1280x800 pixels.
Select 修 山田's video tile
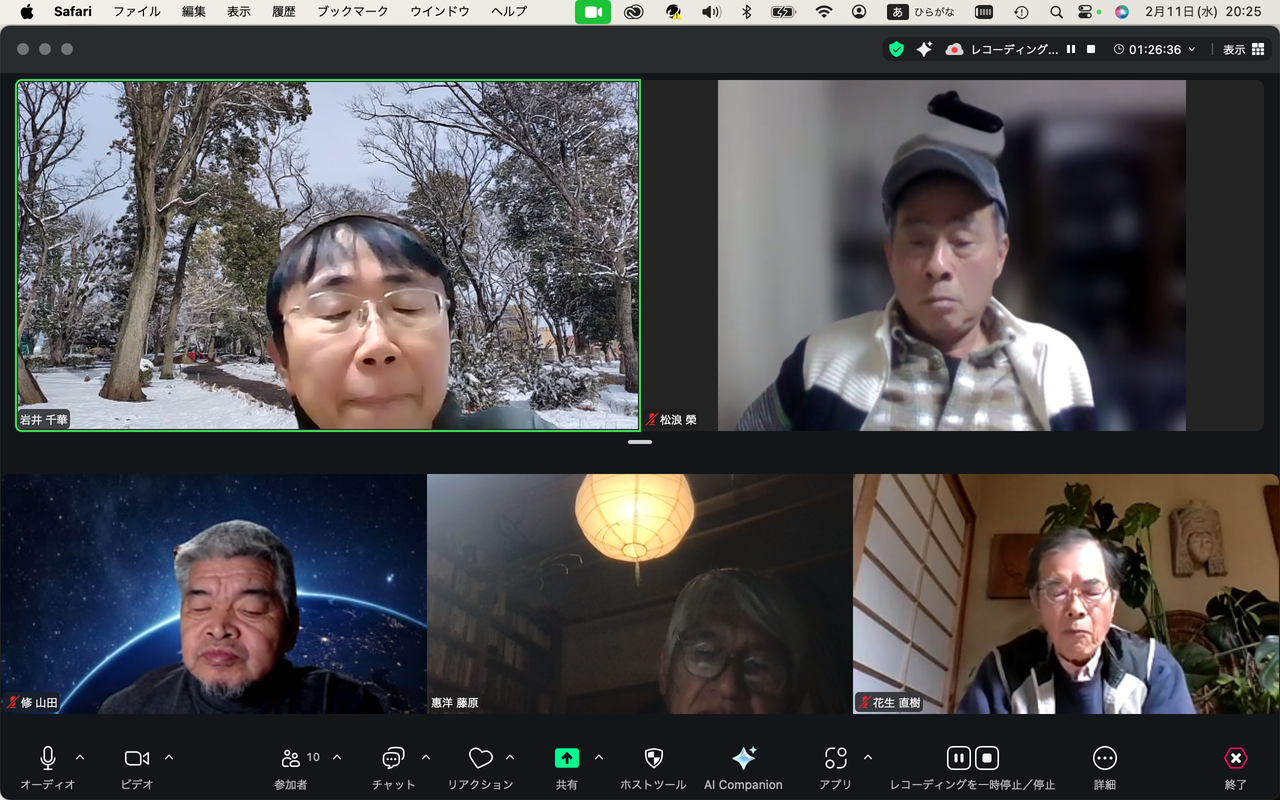tap(213, 594)
